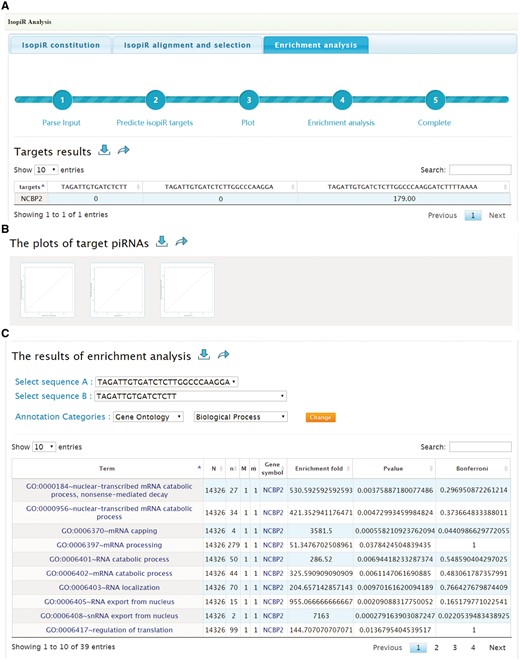Switch to IsopiR constitution tab
Screen dimensions: 520x660
pos(61,45)
